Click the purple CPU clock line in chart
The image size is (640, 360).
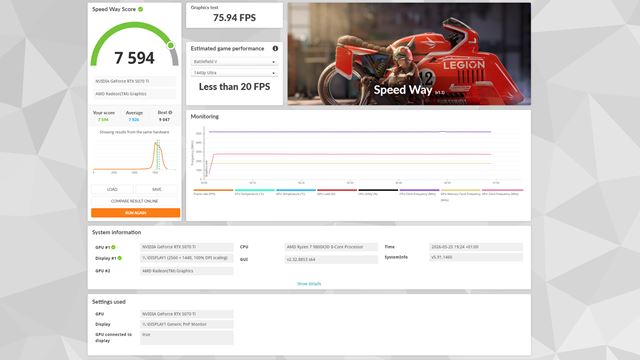(x=350, y=132)
